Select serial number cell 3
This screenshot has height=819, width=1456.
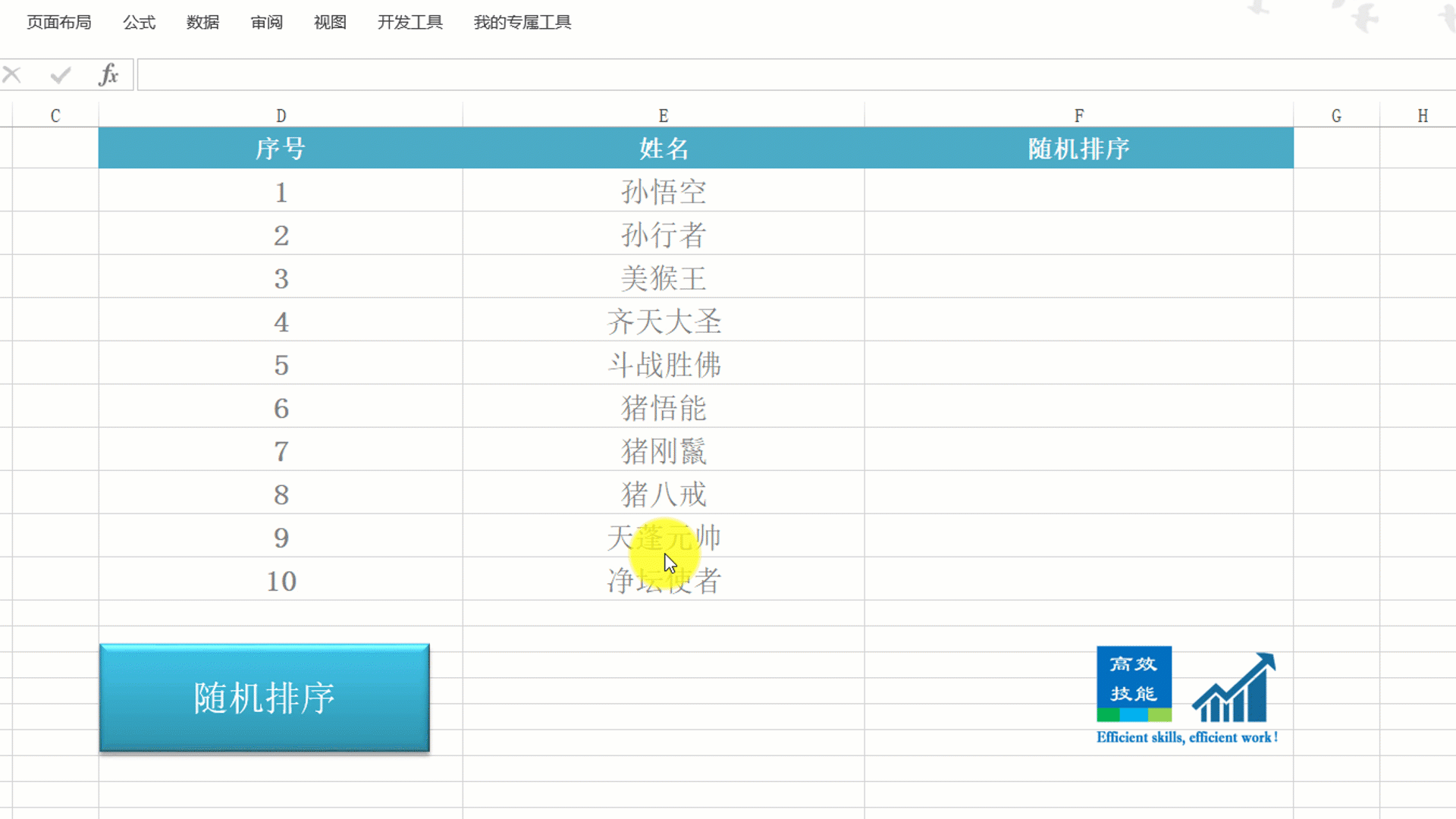point(281,278)
